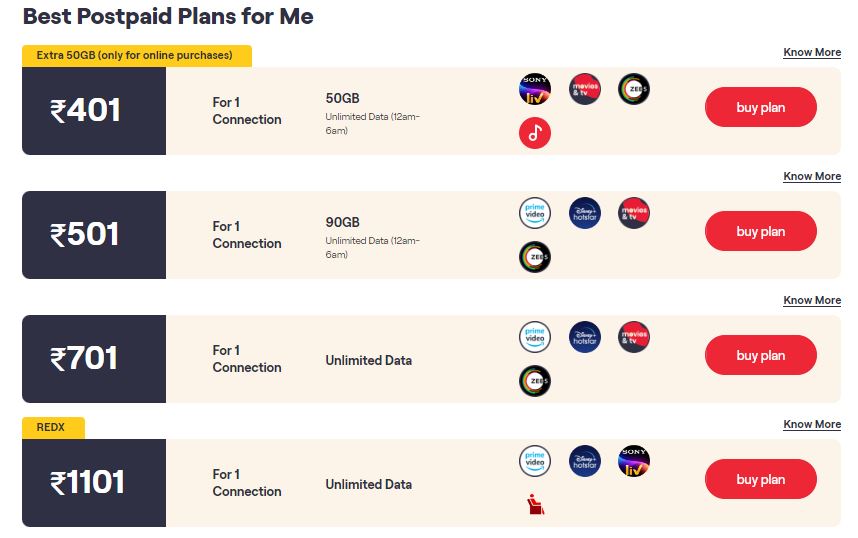Image resolution: width=858 pixels, height=538 pixels.
Task: Click Movies & TV icon in ₹701 plan
Action: point(633,337)
